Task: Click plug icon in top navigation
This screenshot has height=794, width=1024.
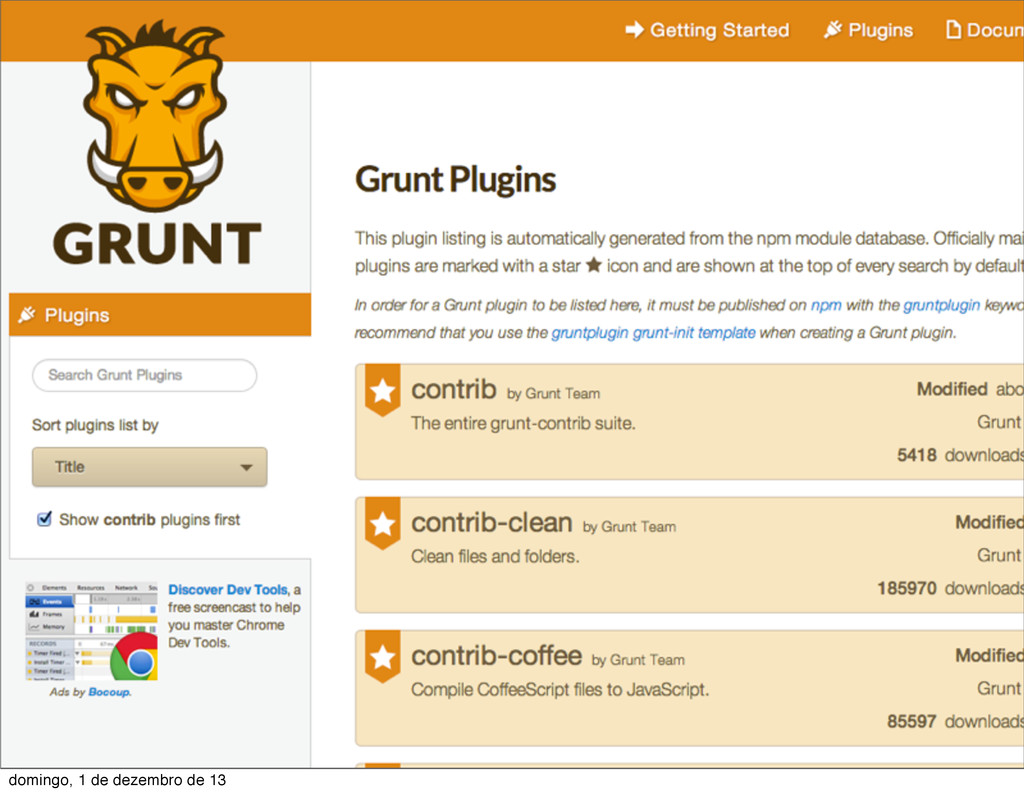Action: tap(833, 29)
